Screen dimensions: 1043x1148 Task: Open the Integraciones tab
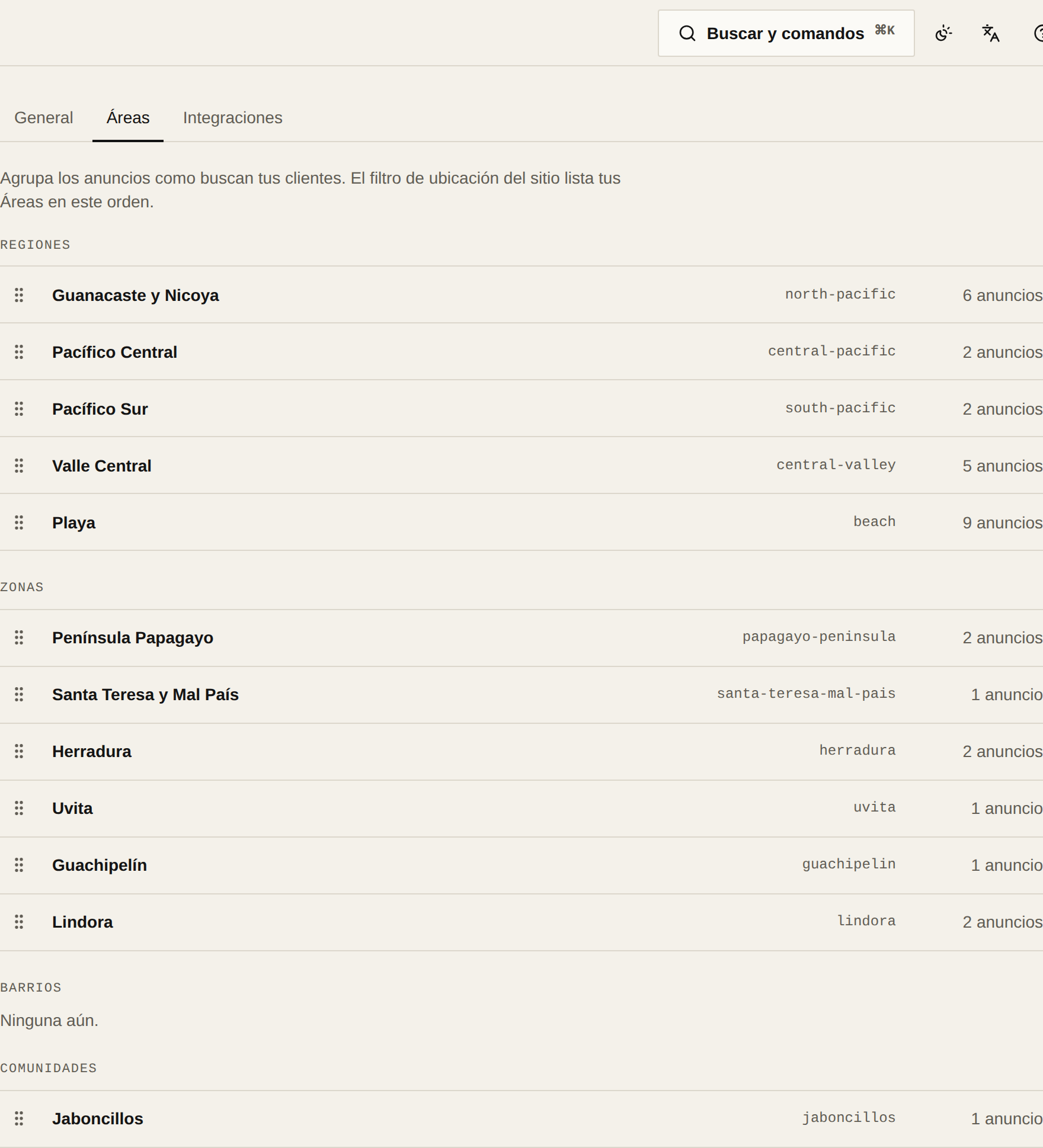[233, 118]
